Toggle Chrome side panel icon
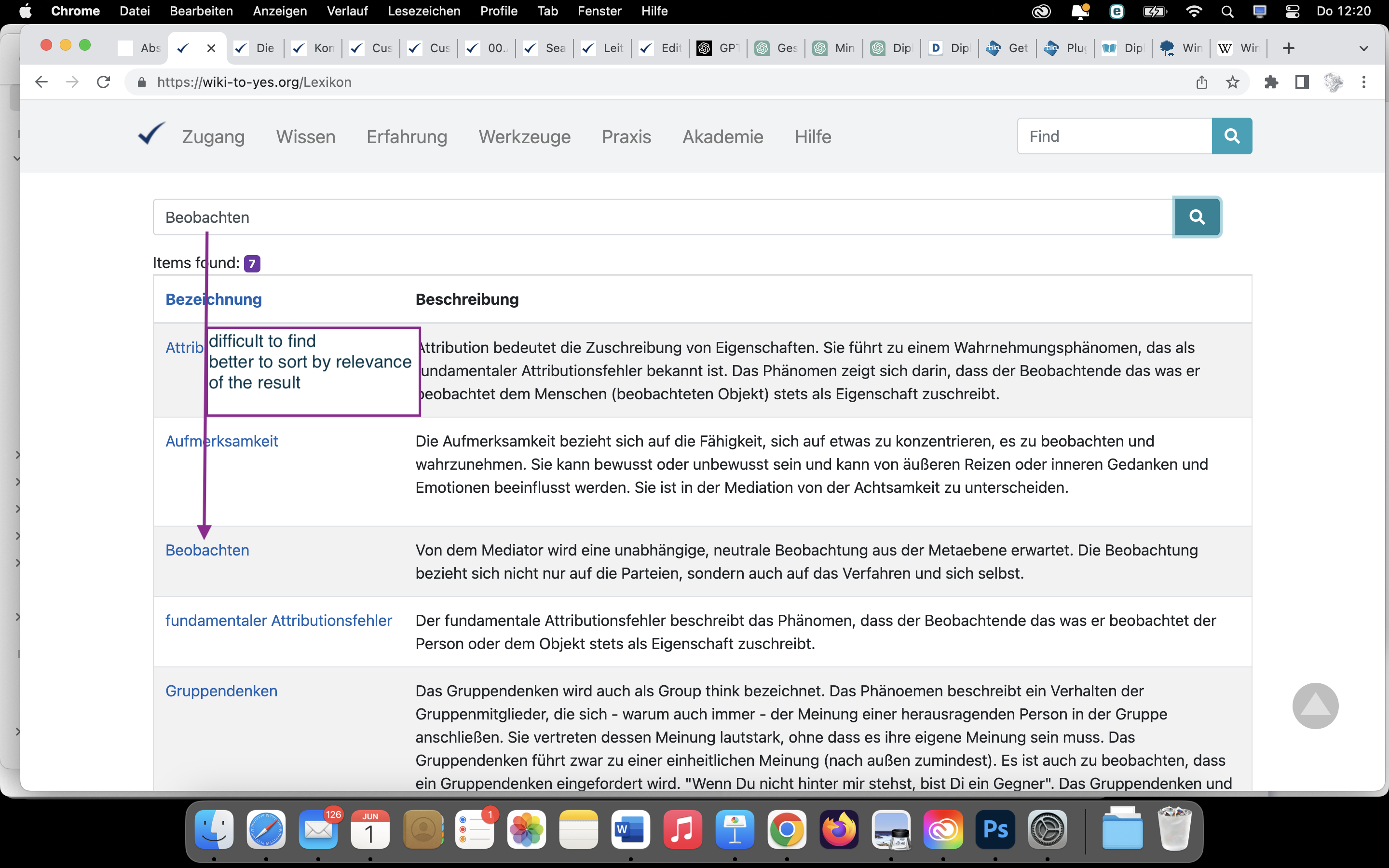This screenshot has width=1389, height=868. (x=1302, y=82)
